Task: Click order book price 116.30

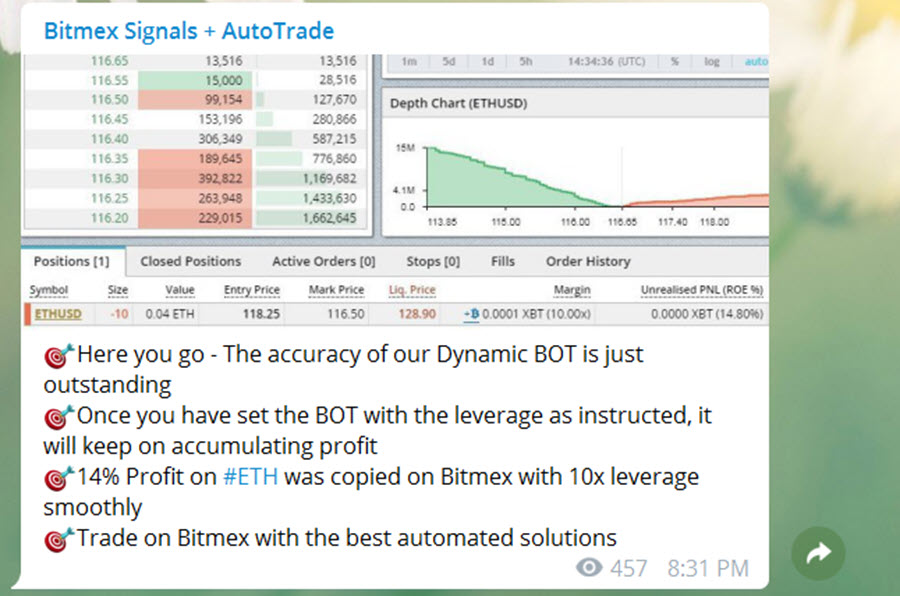Action: tap(110, 179)
